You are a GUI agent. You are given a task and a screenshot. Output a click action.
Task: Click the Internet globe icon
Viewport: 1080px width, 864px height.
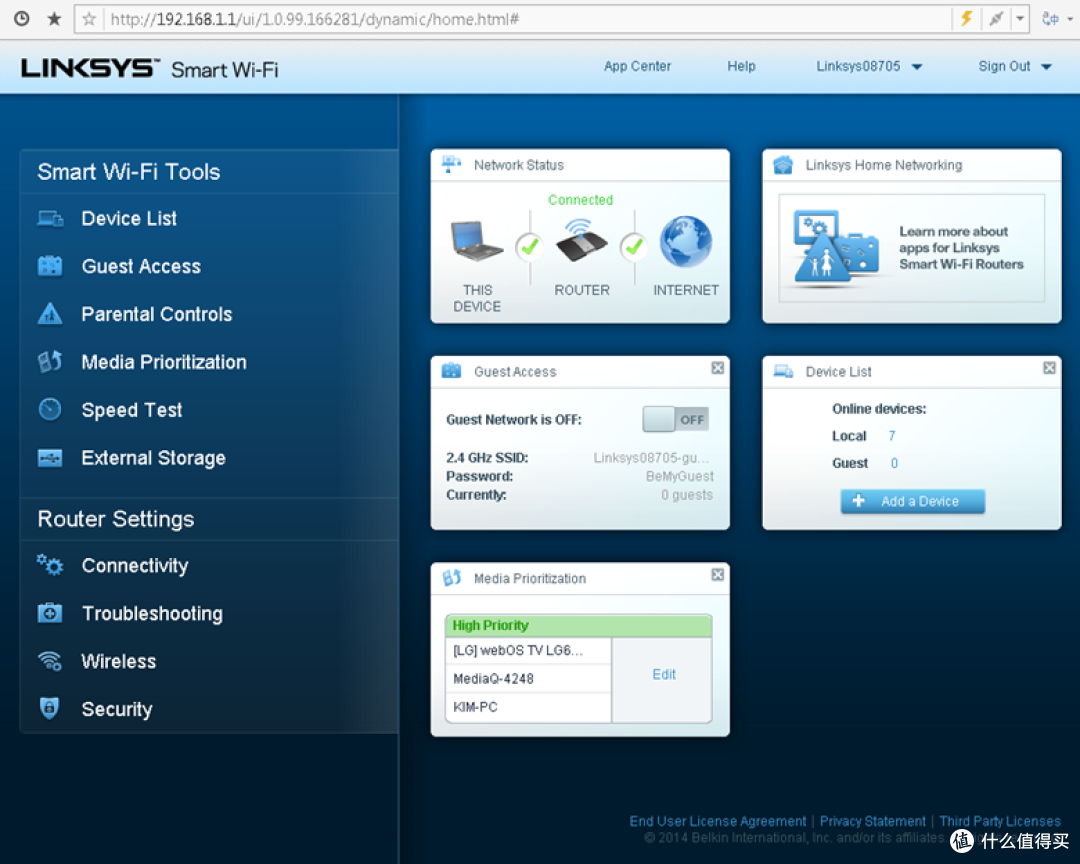coord(685,242)
